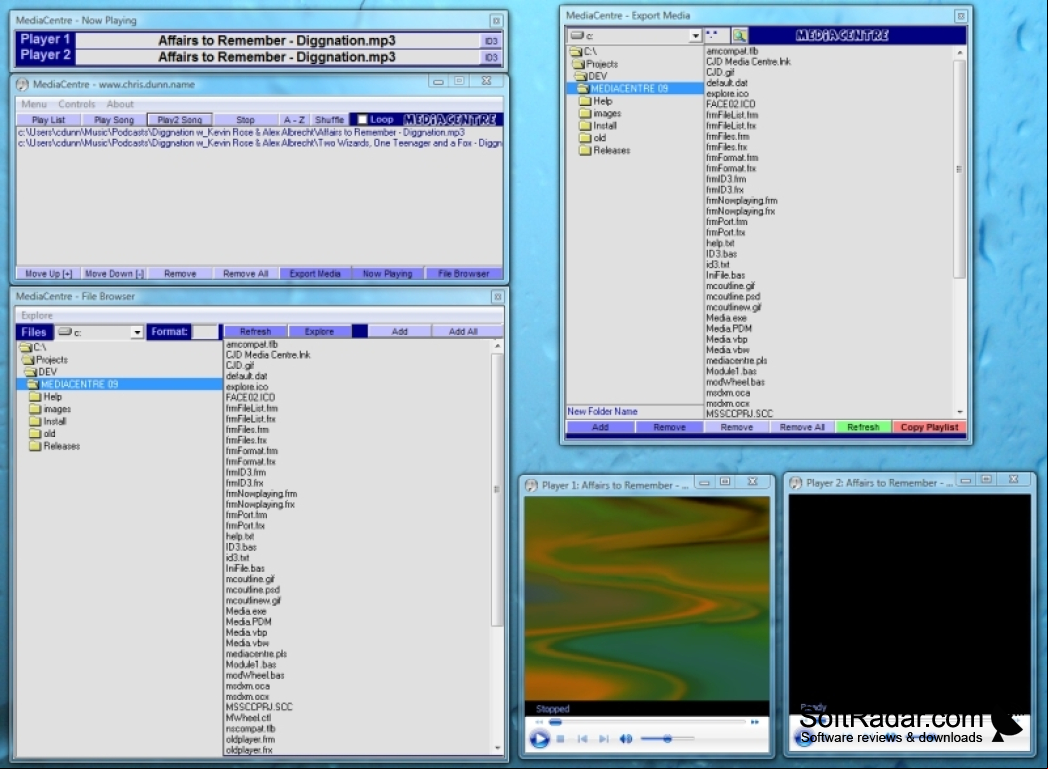Move selected track up with Move Up [+]

click(49, 274)
